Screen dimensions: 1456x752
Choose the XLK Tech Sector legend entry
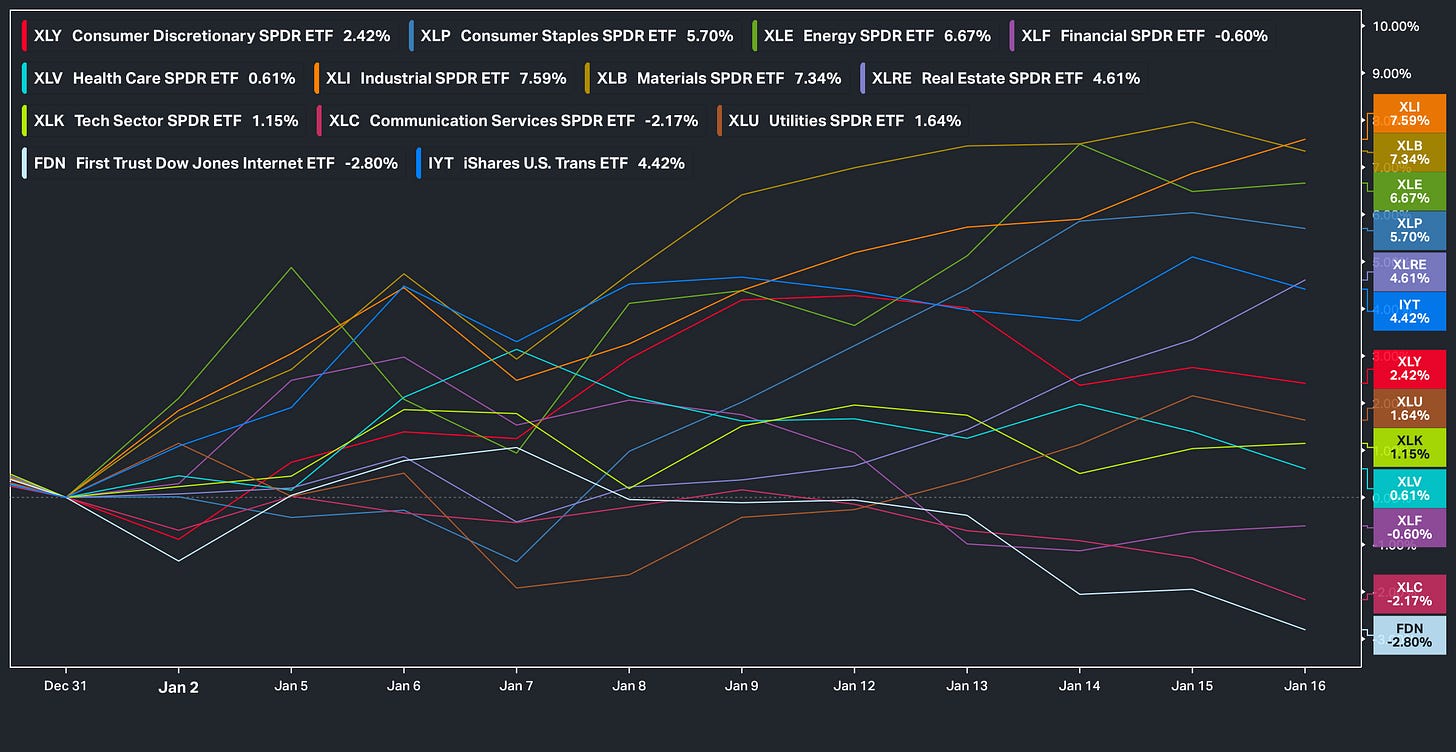pyautogui.click(x=161, y=121)
